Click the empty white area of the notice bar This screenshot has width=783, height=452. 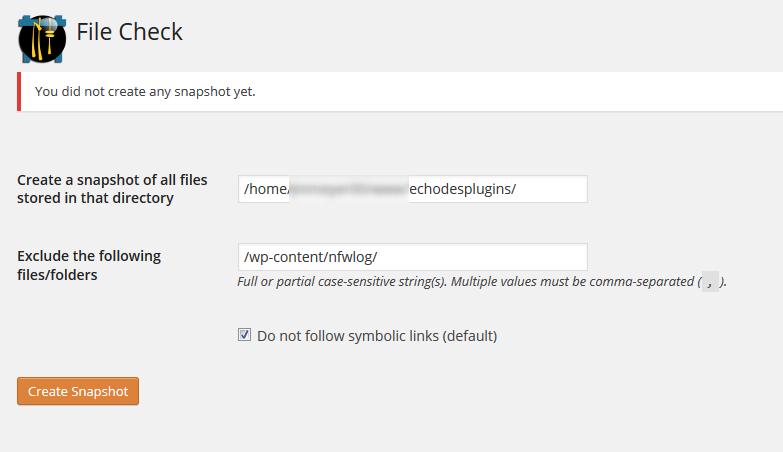point(519,91)
